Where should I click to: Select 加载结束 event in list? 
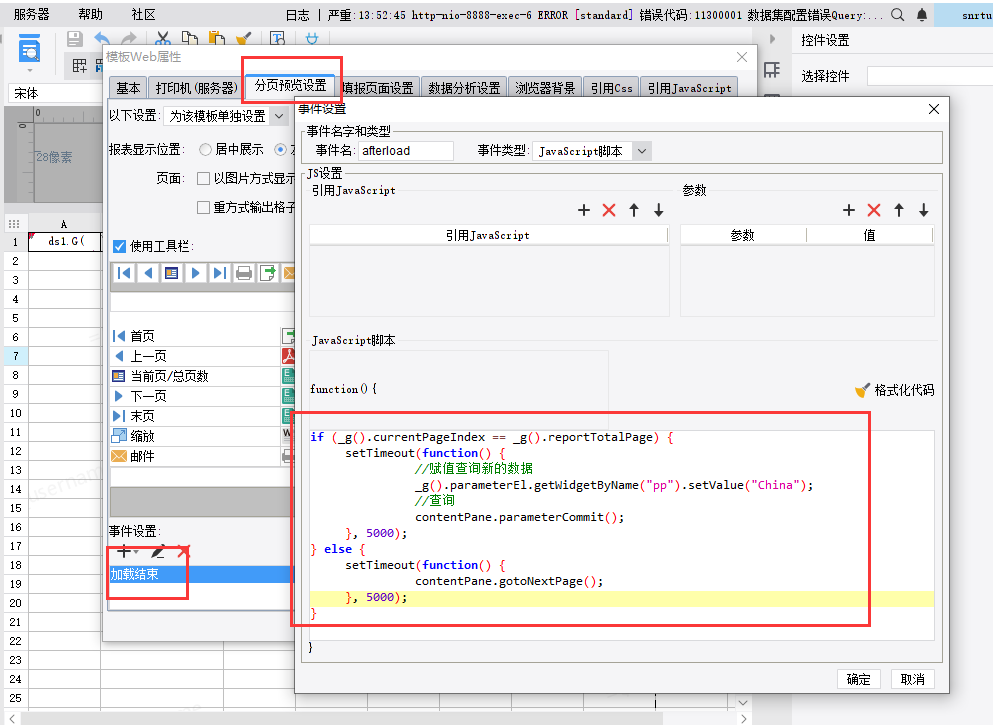pyautogui.click(x=201, y=574)
